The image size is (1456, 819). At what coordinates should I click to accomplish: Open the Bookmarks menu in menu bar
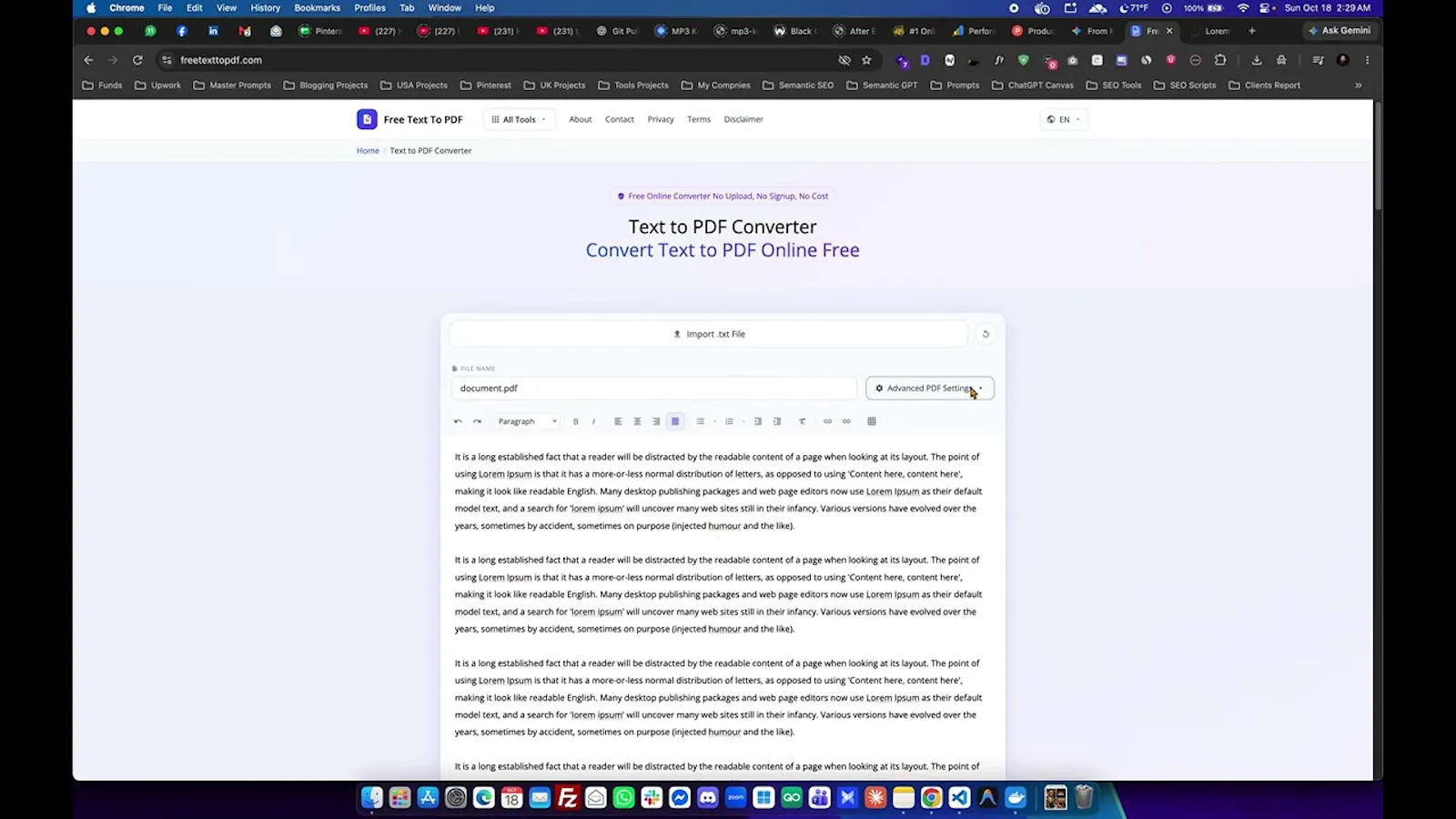point(317,8)
